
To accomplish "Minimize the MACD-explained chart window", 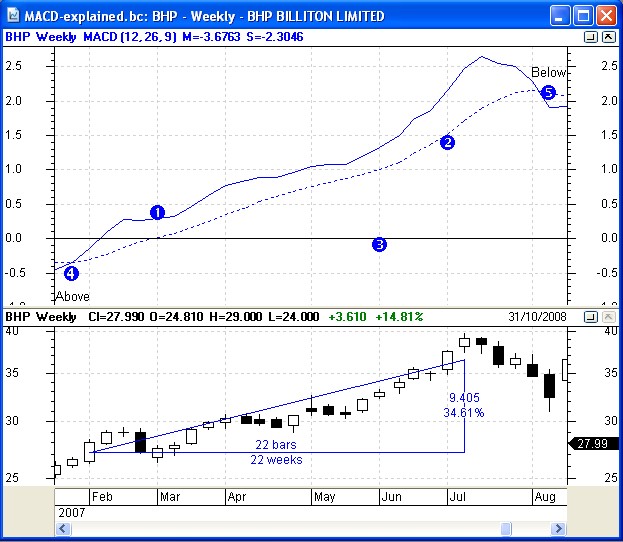I will click(x=559, y=16).
